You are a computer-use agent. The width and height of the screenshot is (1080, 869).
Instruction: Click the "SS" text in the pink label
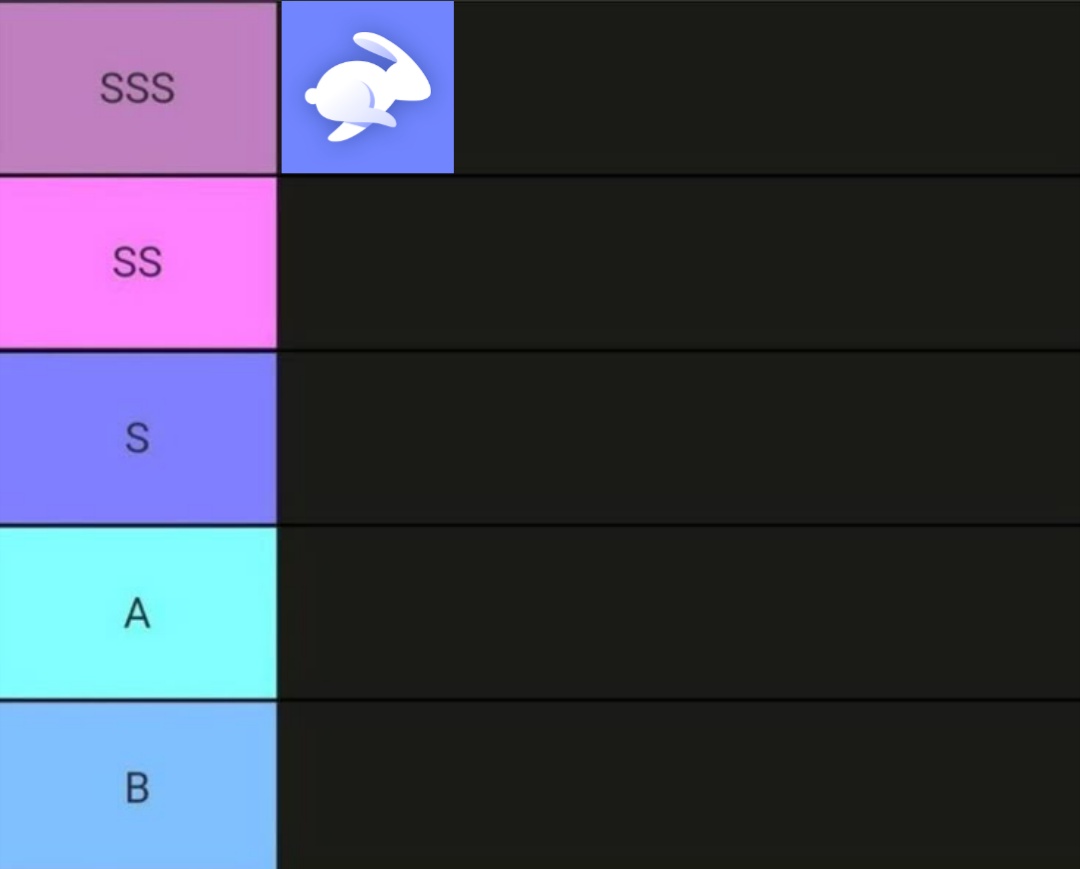(138, 263)
